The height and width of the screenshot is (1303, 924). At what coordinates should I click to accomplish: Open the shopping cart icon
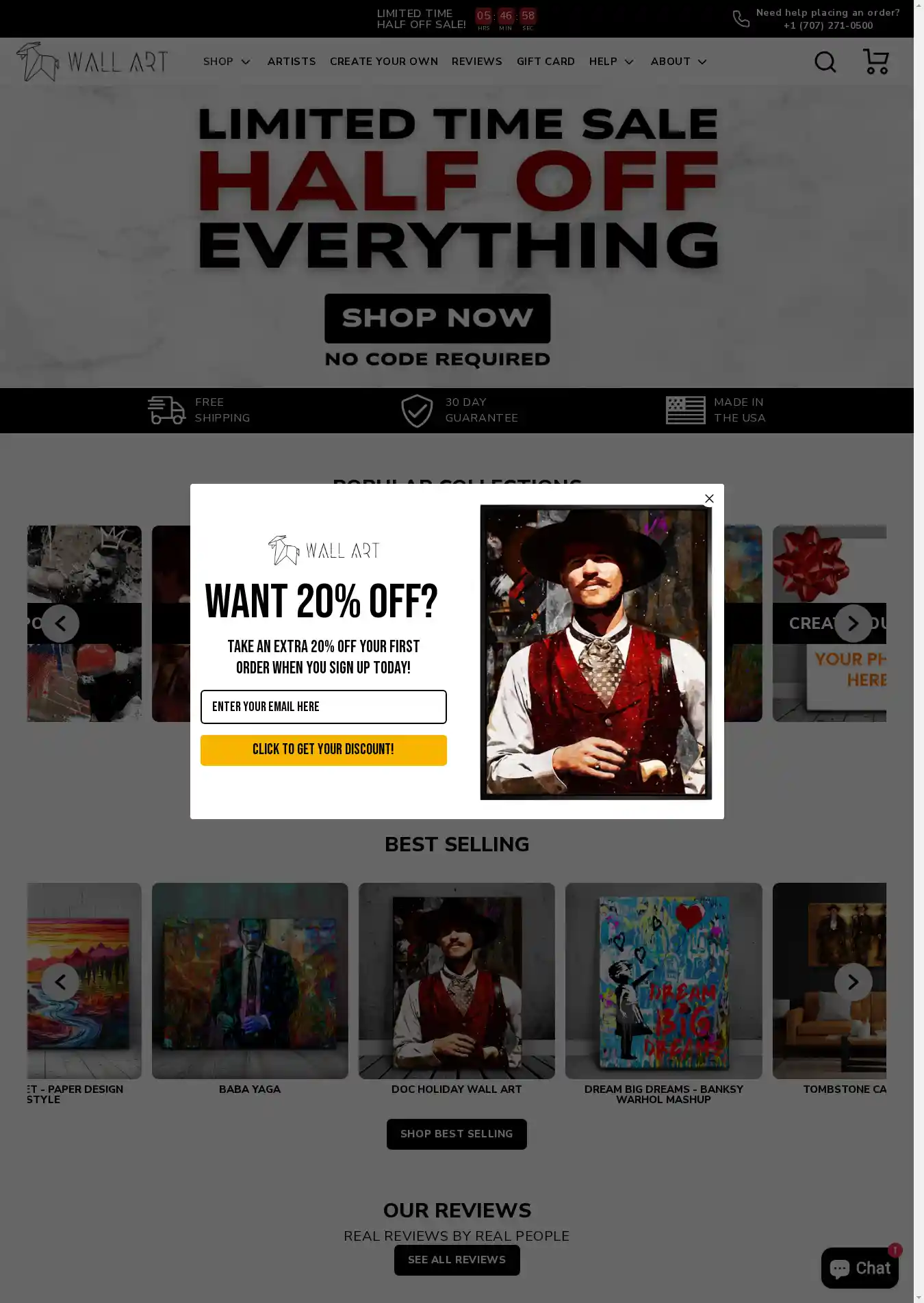click(876, 62)
